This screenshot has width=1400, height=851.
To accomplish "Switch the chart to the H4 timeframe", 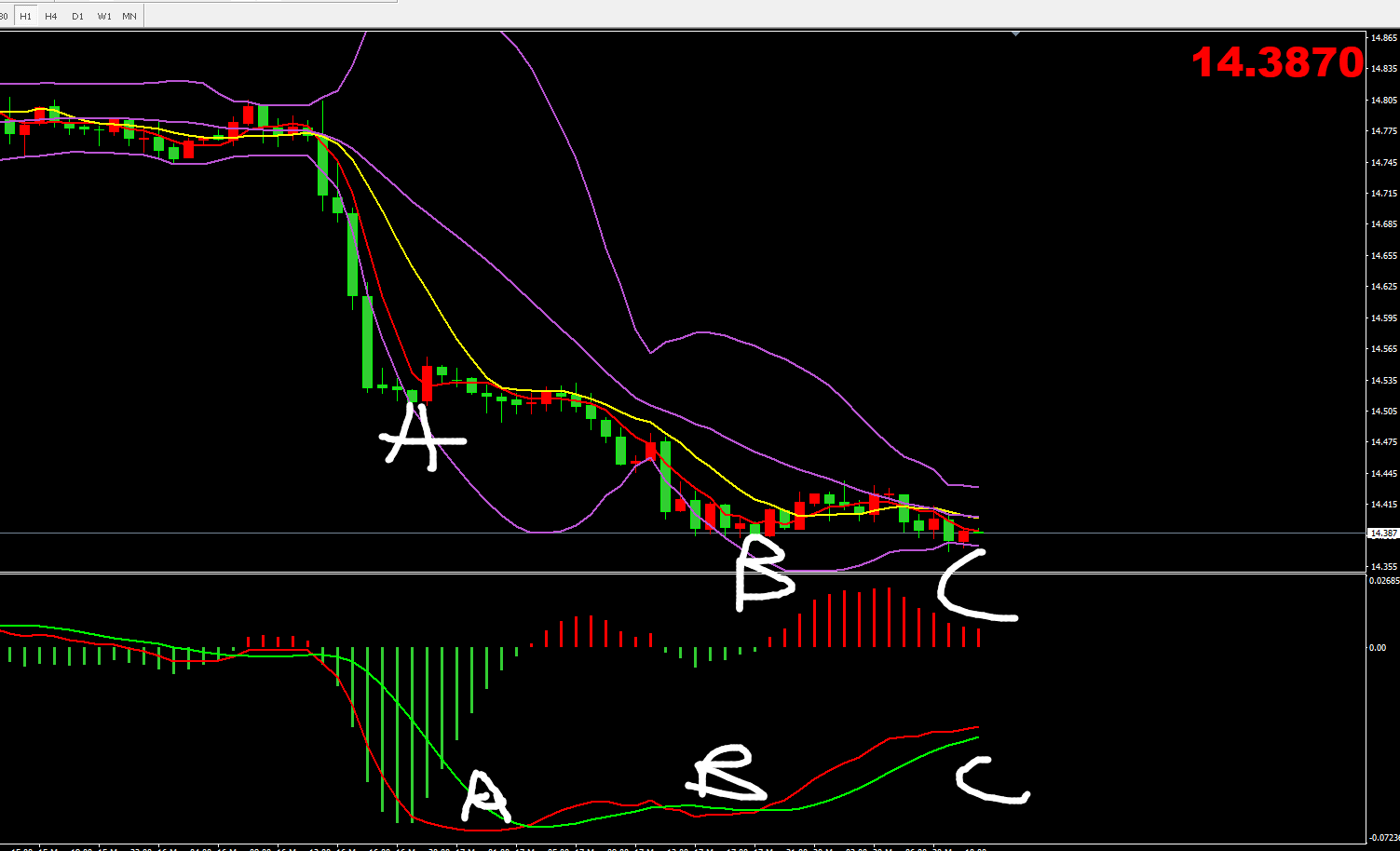I will (50, 16).
